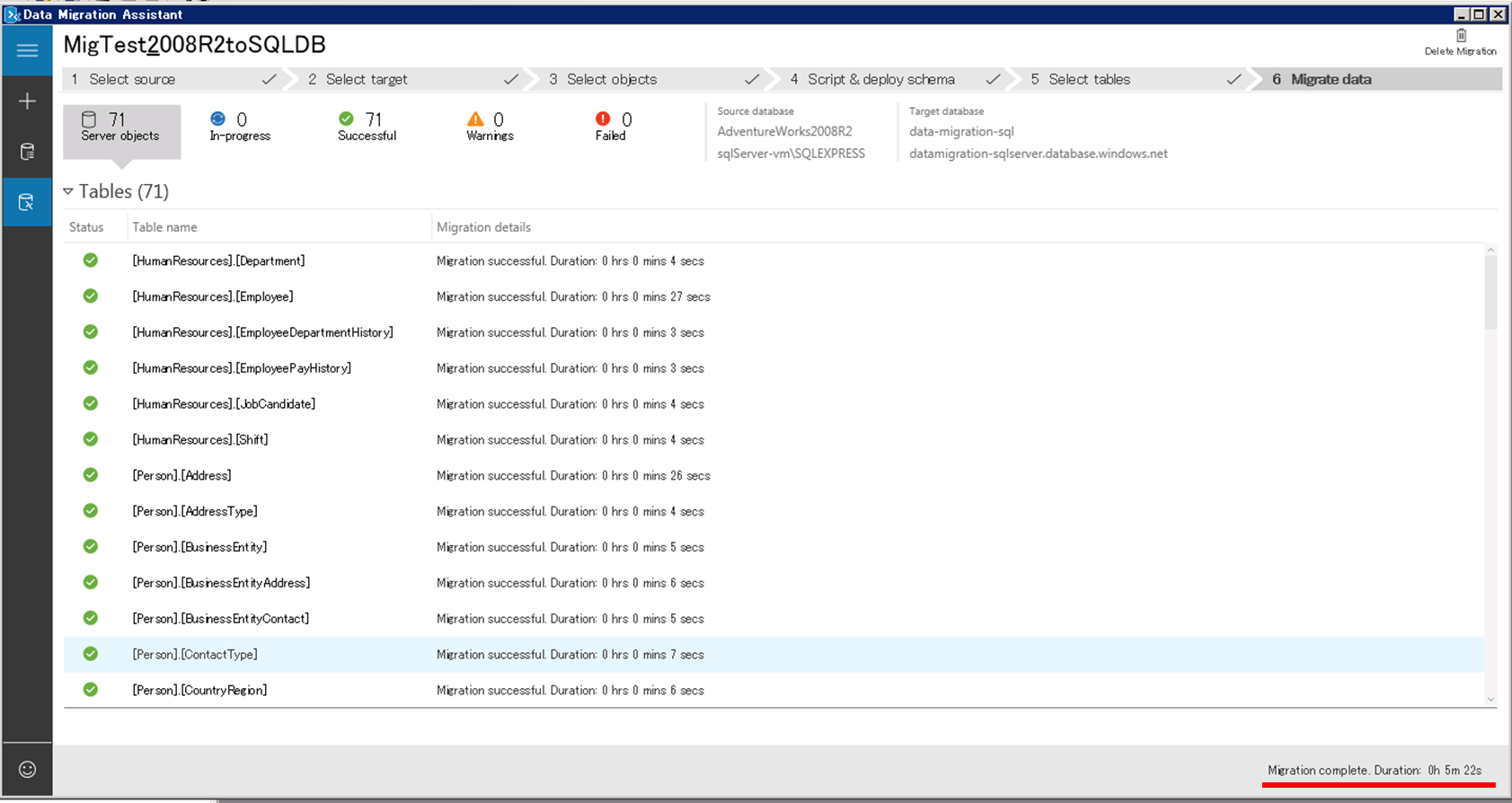Select the [Person].[BusinessEntityContact] table name
Image resolution: width=1512 pixels, height=803 pixels.
point(221,619)
